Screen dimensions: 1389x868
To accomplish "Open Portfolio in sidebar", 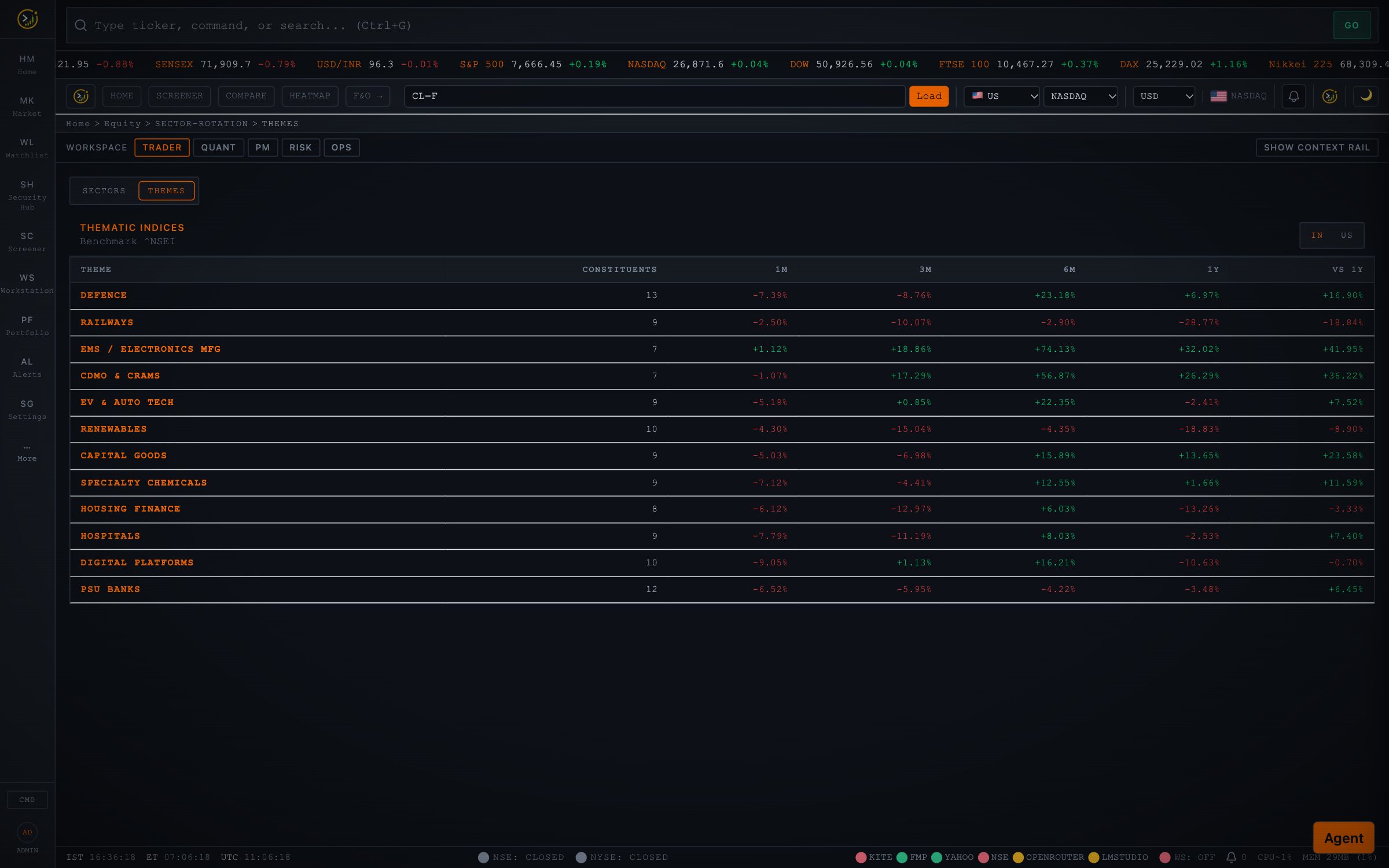I will [27, 326].
